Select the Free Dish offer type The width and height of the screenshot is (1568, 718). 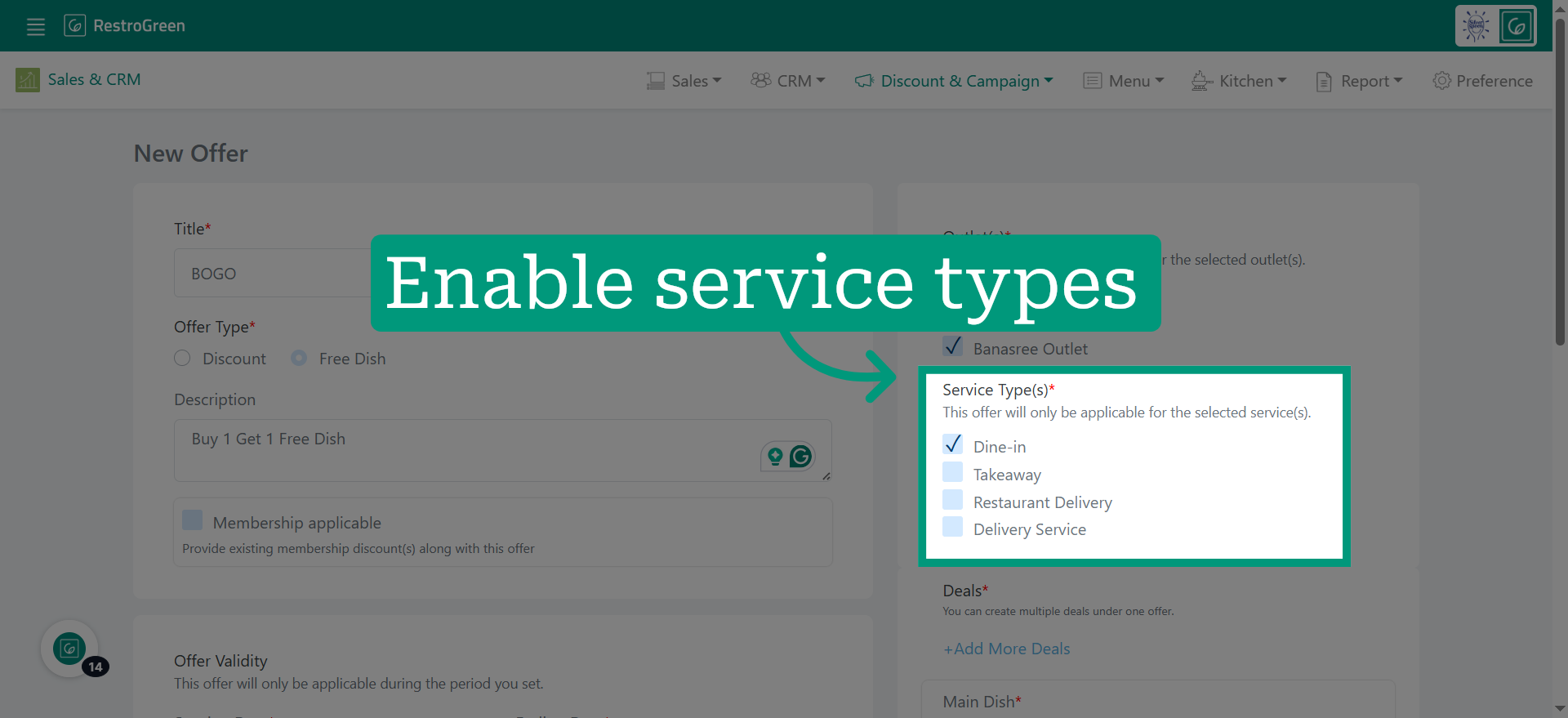299,359
